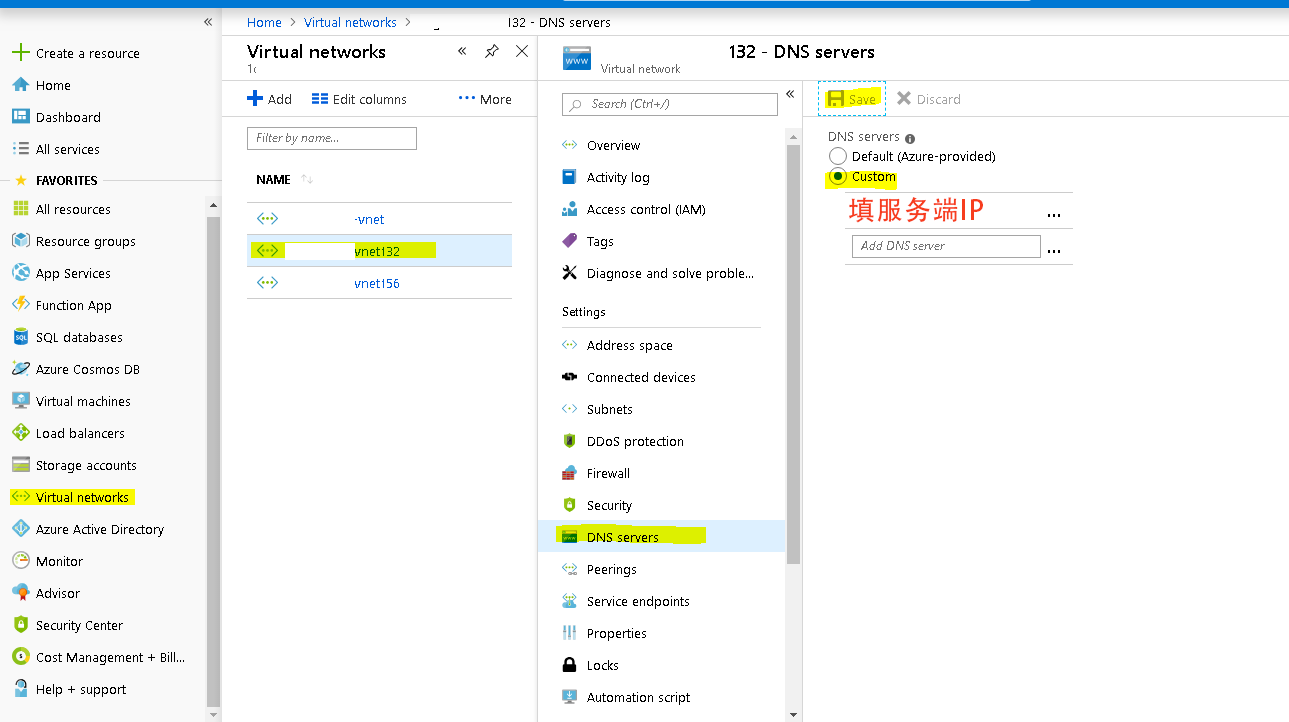
Task: Select DNS servers menu item
Action: [661, 537]
